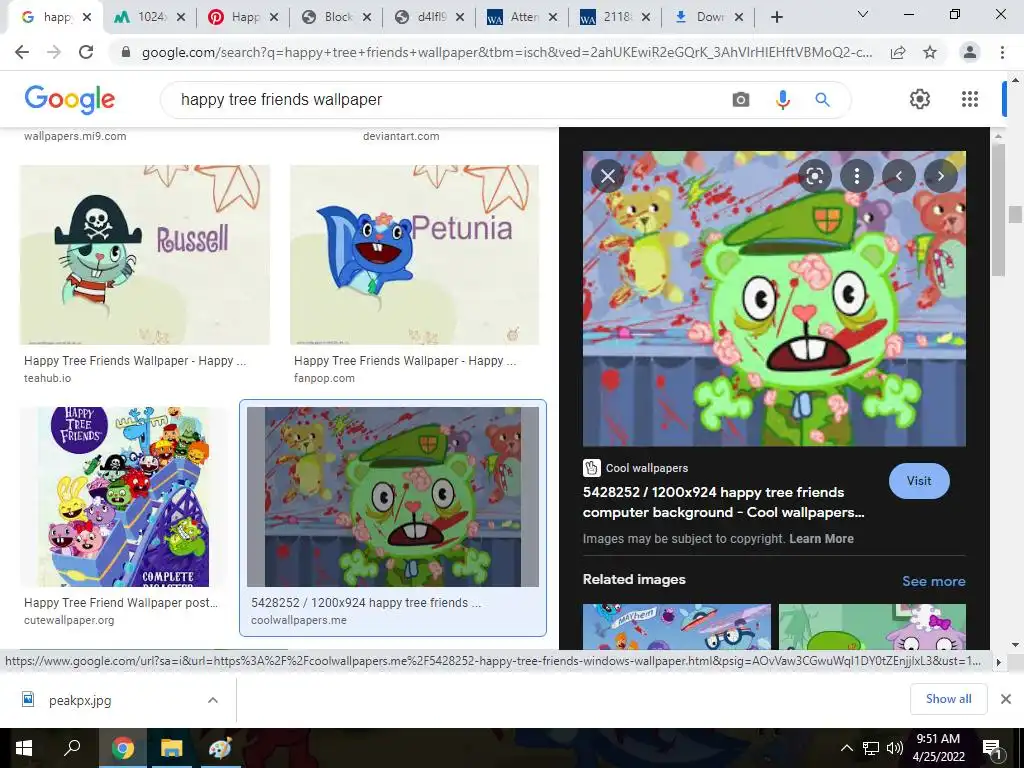The width and height of the screenshot is (1024, 768).
Task: Close the image preview panel
Action: point(607,176)
